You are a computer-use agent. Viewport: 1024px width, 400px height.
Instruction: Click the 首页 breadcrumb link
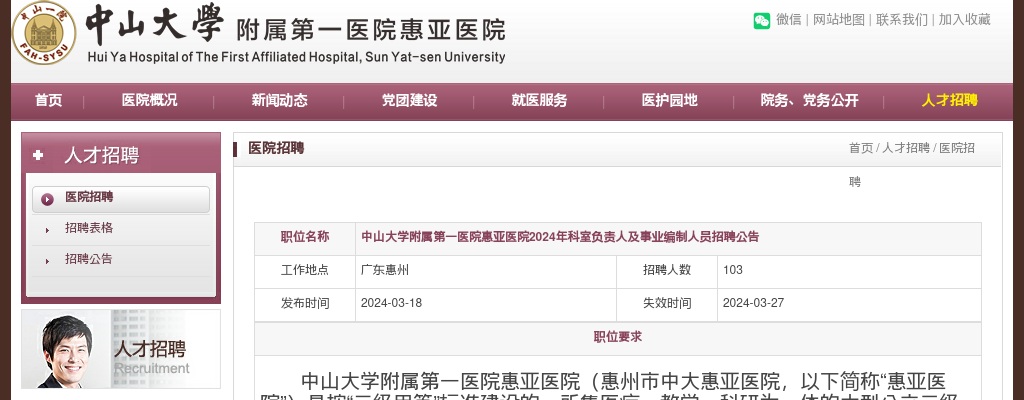[860, 148]
